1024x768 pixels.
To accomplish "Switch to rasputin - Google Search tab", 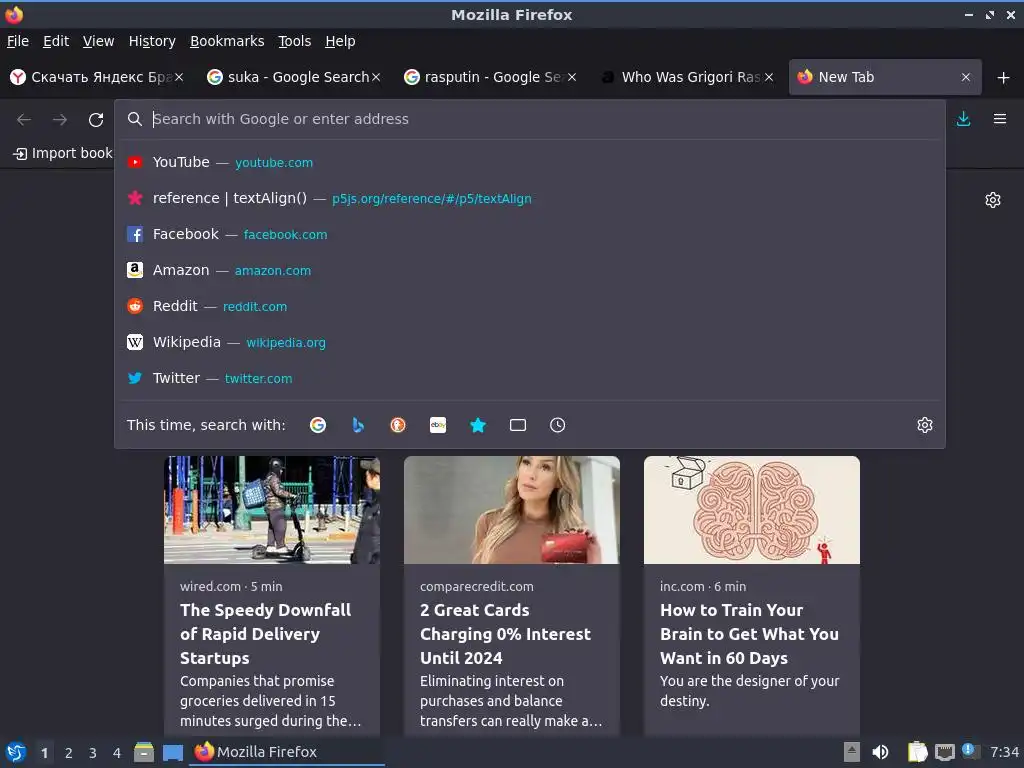I will click(490, 77).
